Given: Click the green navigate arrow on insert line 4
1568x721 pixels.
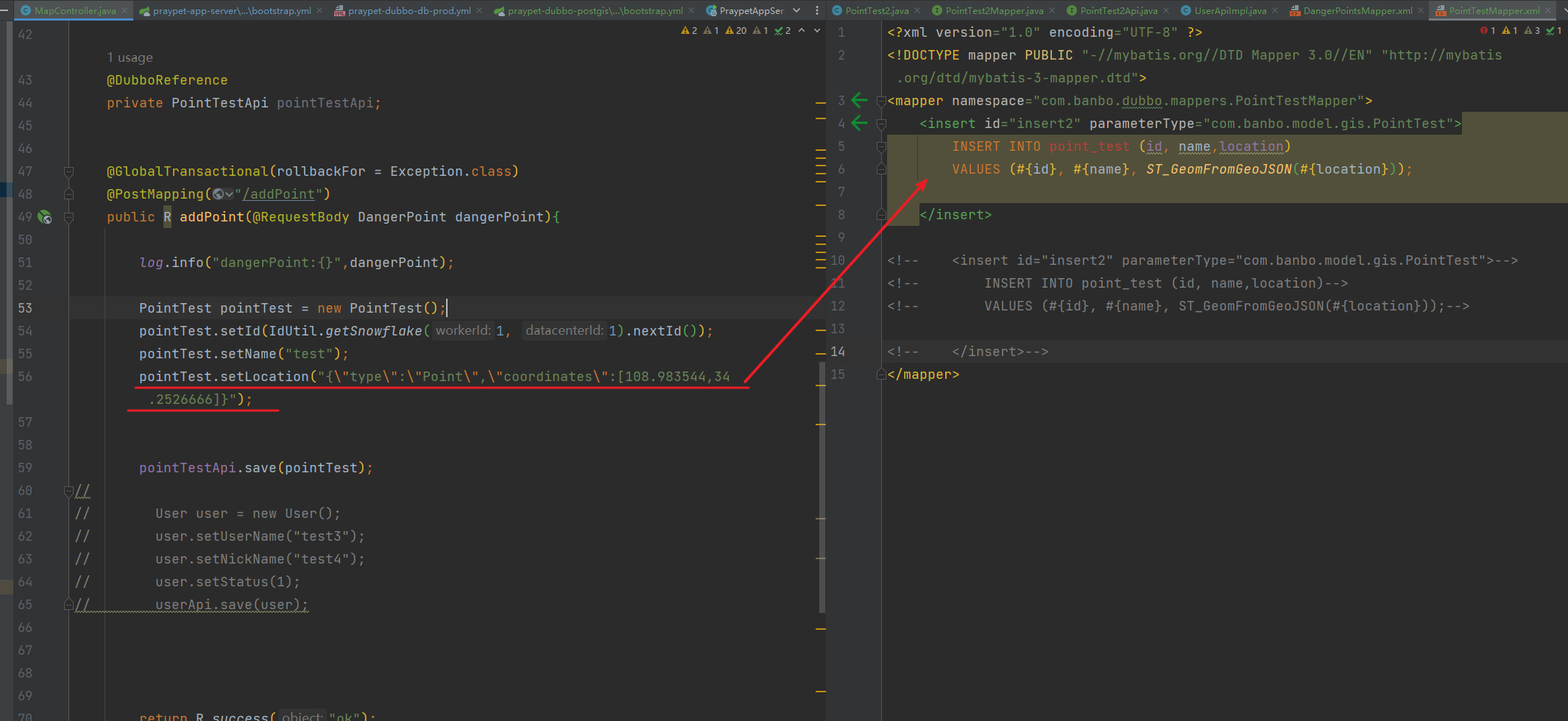Looking at the screenshot, I should pos(859,123).
